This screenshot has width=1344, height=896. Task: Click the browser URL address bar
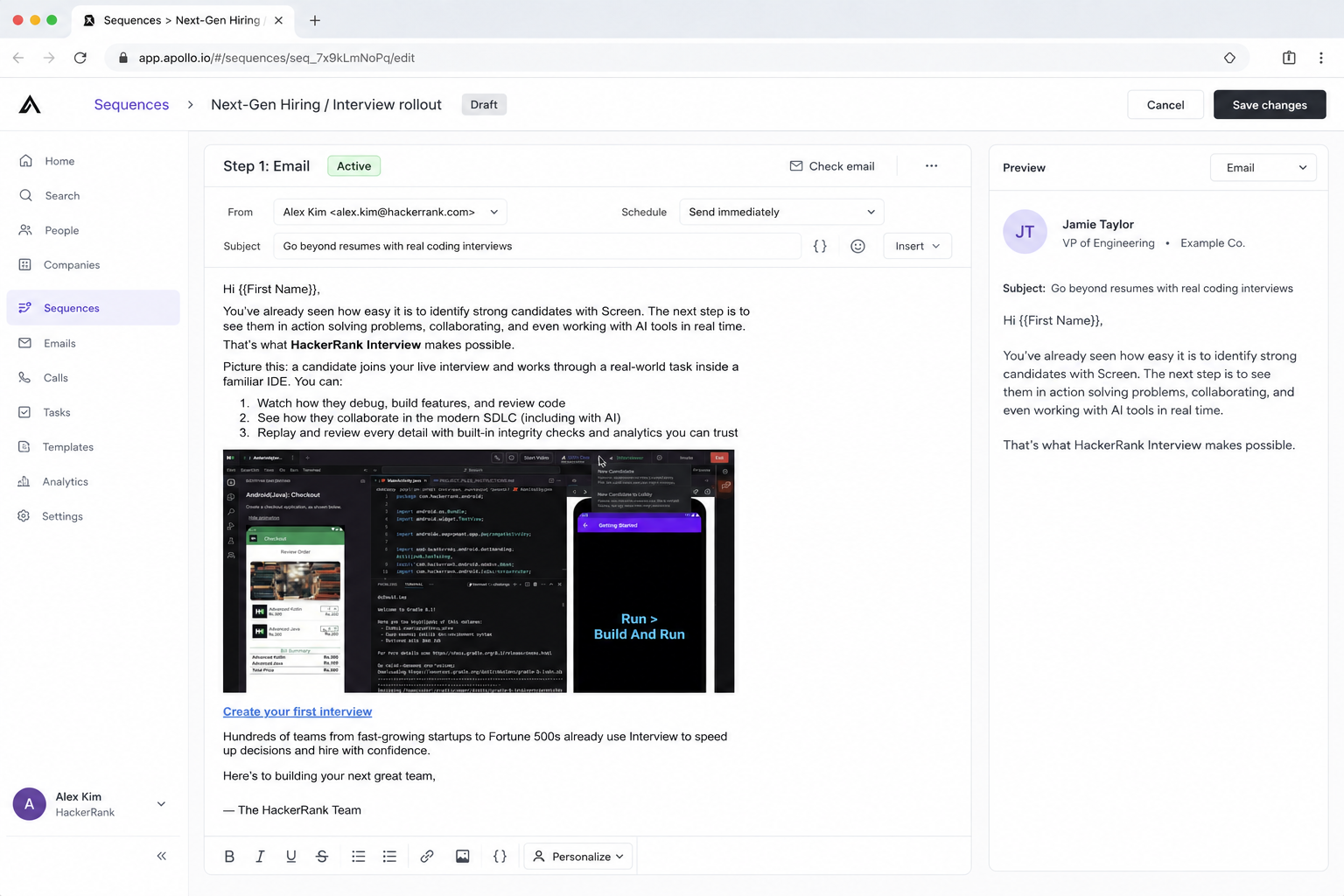[676, 58]
